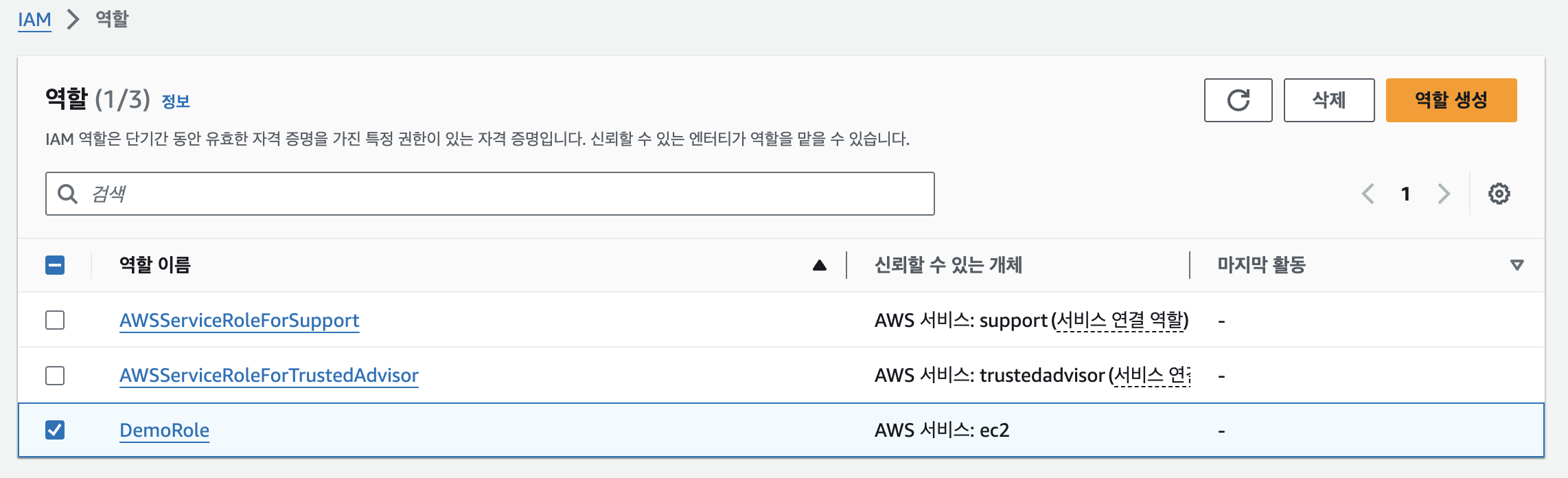Click the 정보 info link
This screenshot has width=1568, height=478.
tap(176, 102)
